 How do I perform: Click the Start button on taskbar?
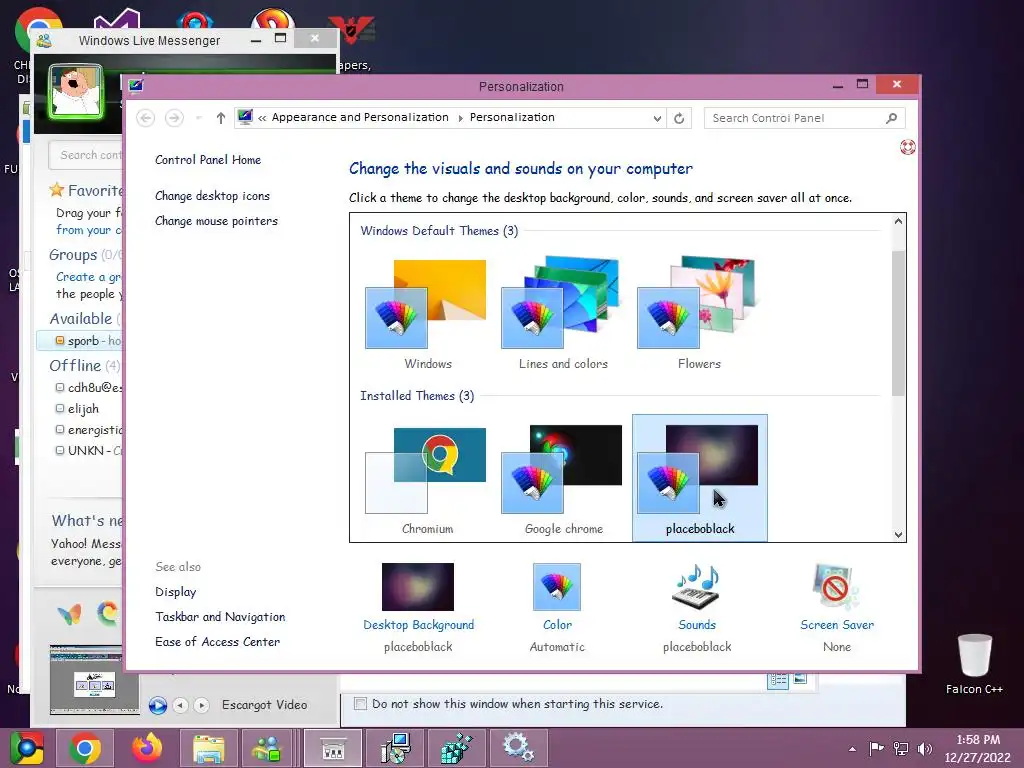pyautogui.click(x=26, y=748)
